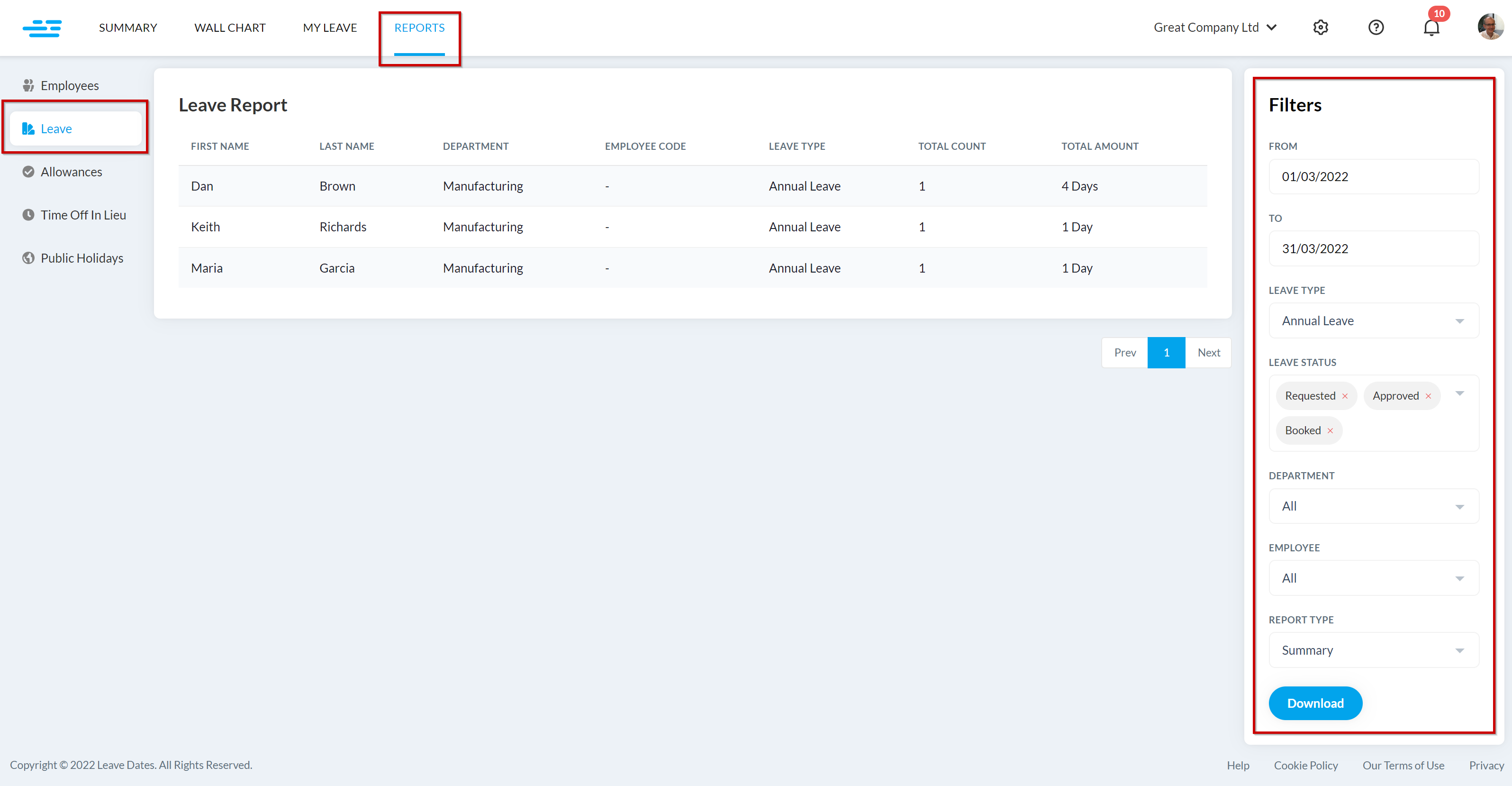Click the Allowances checkmark icon
Viewport: 1512px width, 786px height.
click(28, 172)
